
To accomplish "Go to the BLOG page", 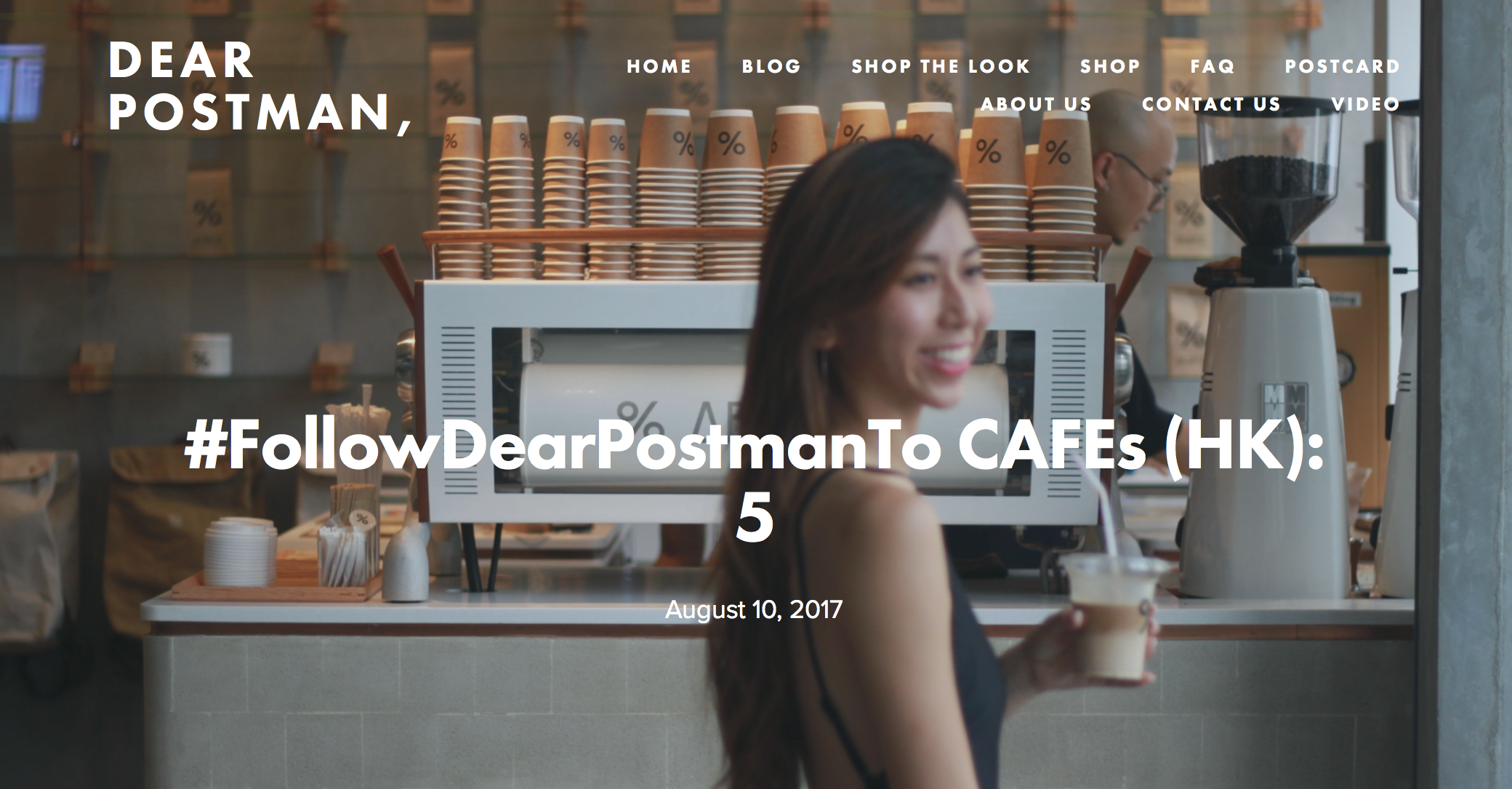I will pyautogui.click(x=771, y=66).
